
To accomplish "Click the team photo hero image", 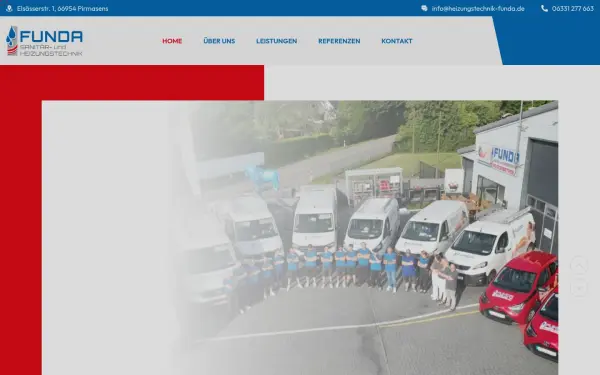I will point(300,238).
